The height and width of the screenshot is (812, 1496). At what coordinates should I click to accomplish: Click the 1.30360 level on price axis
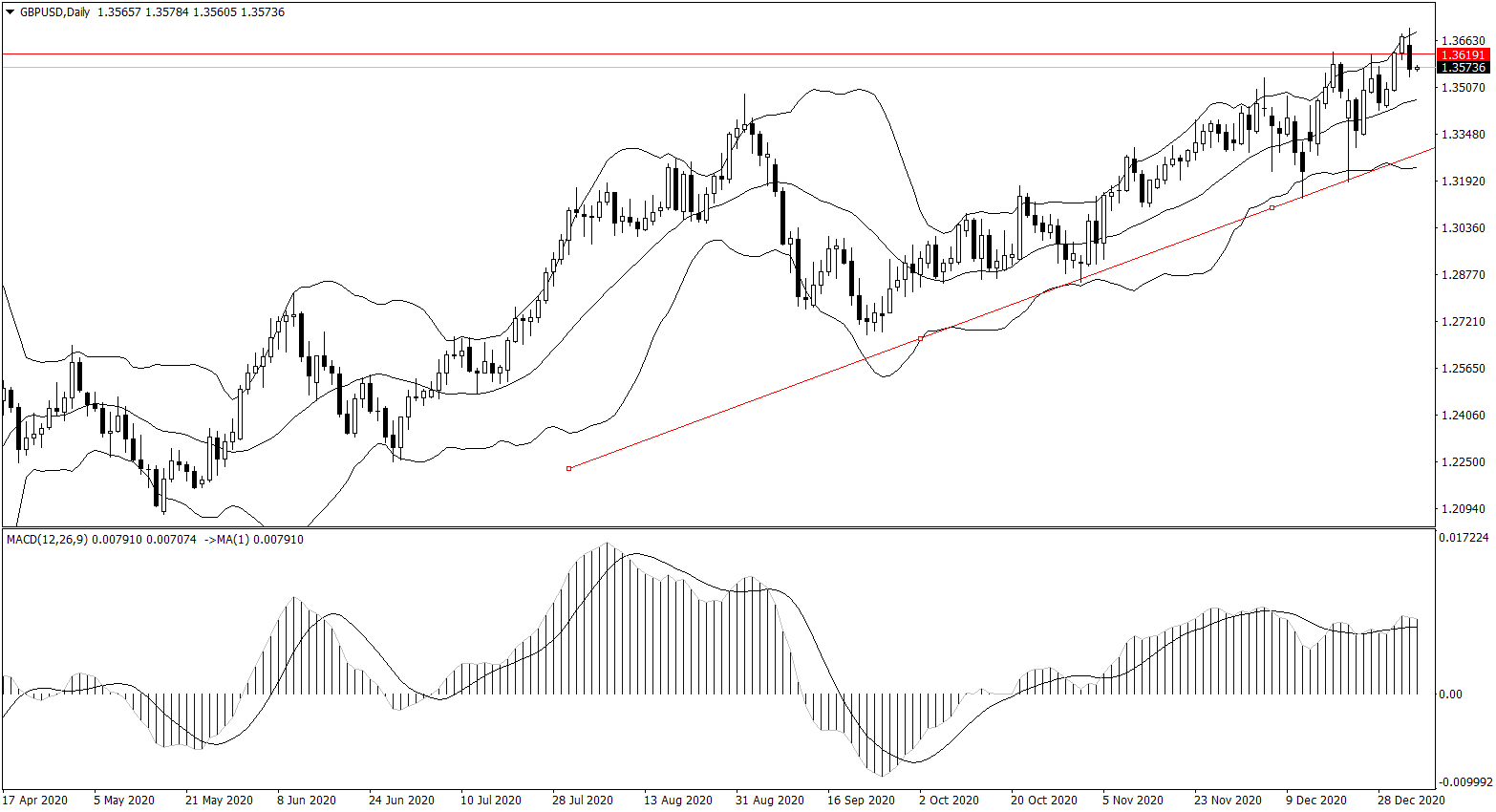(x=1463, y=228)
